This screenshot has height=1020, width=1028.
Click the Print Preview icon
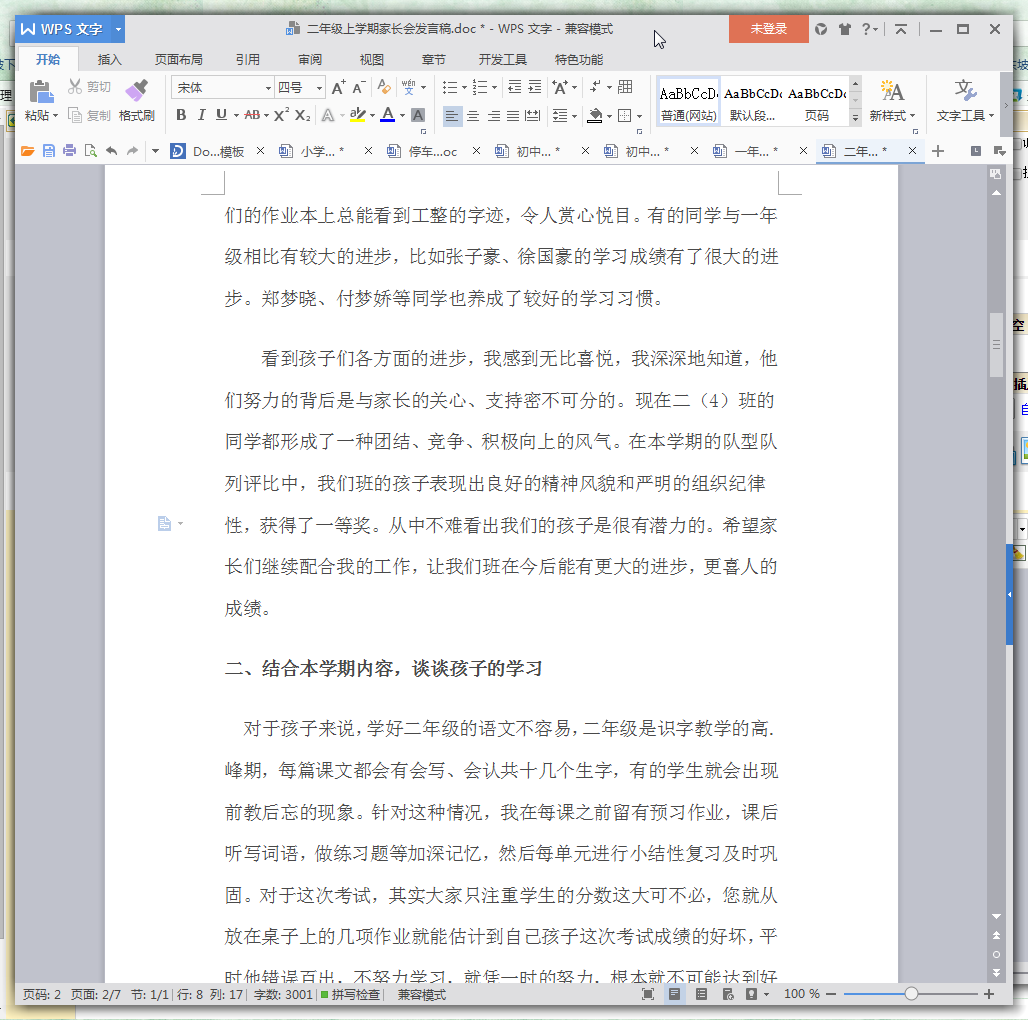(90, 151)
